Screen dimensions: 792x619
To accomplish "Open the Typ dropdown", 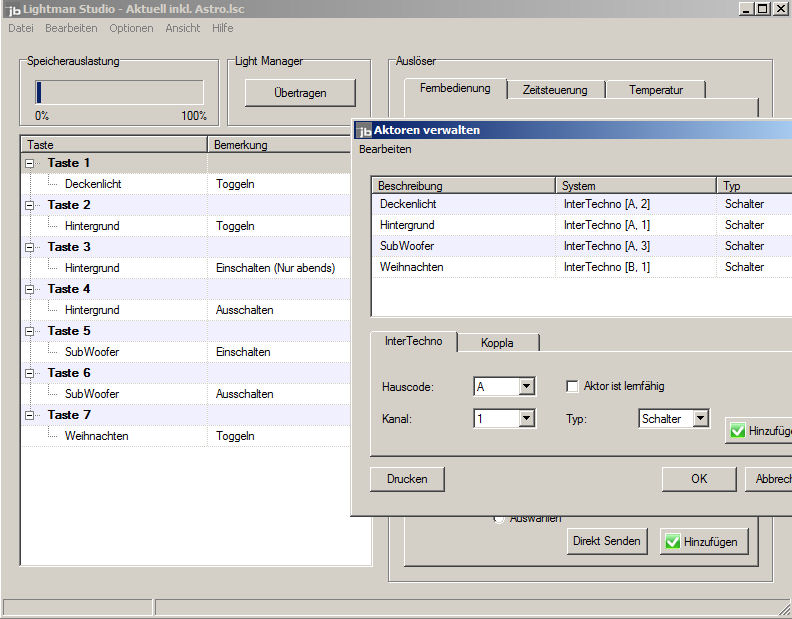I will tap(700, 419).
